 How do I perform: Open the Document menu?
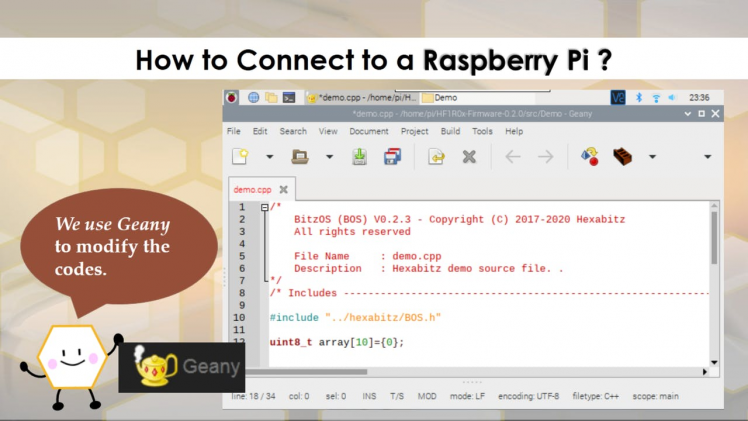tap(369, 131)
